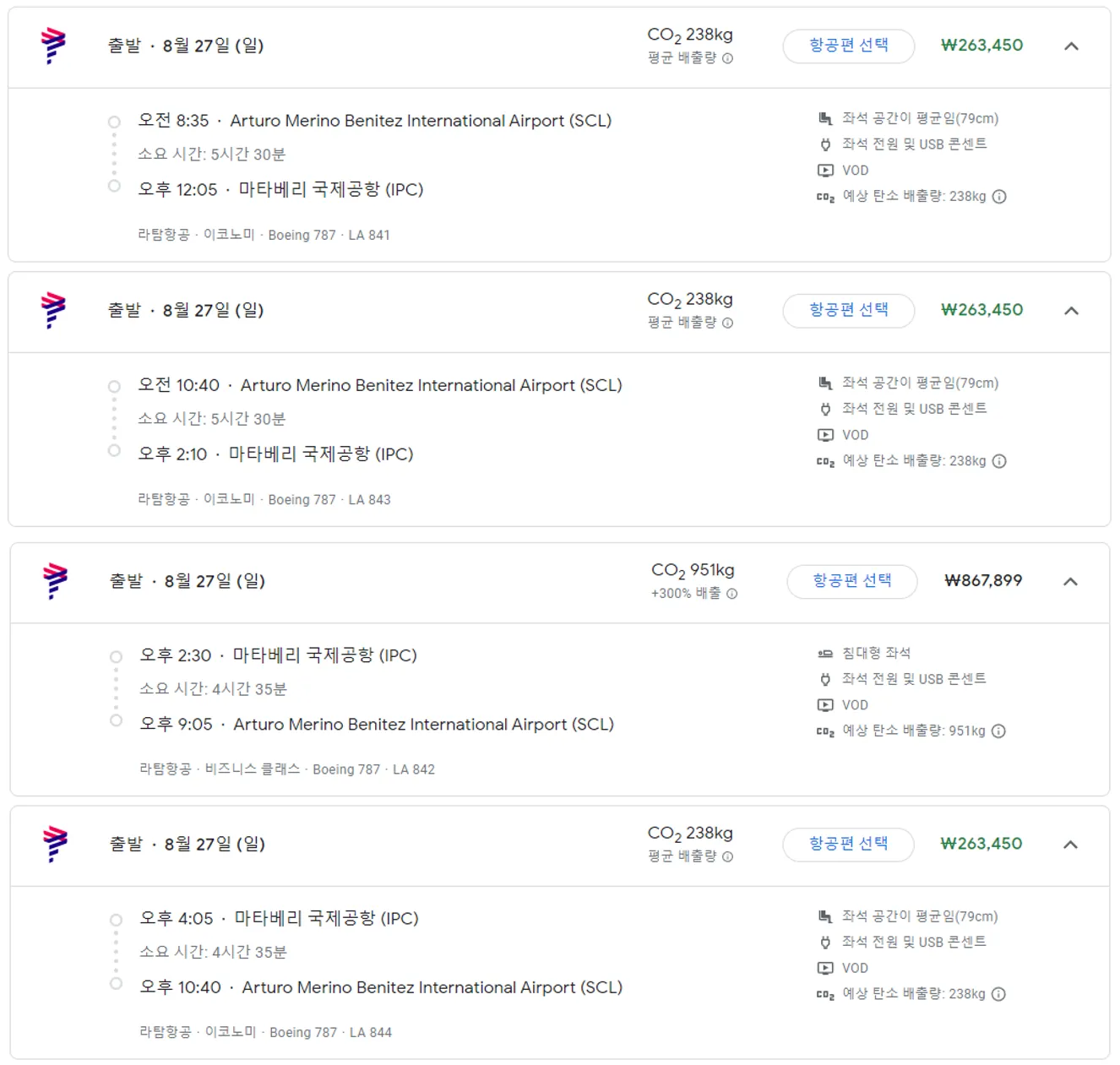Click VOD icon in LA 843 flight amenities
This screenshot has height=1065, width=1120.
tap(825, 435)
